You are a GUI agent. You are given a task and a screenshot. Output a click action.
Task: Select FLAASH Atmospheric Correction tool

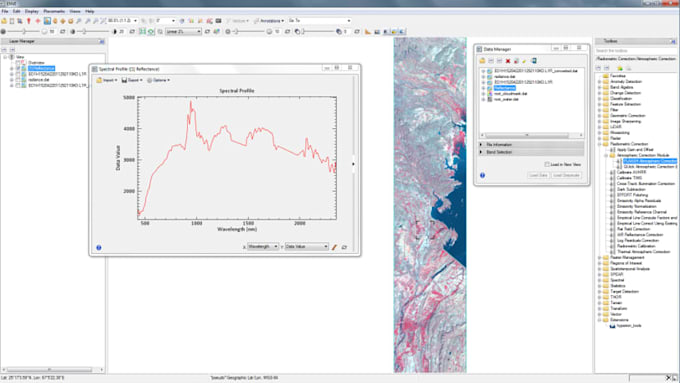(x=650, y=161)
